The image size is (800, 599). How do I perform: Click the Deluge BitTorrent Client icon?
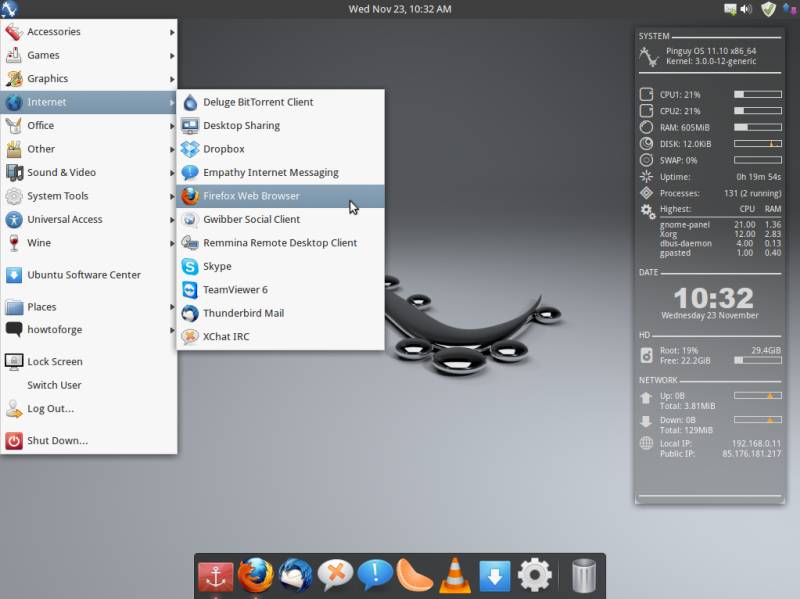[x=190, y=102]
